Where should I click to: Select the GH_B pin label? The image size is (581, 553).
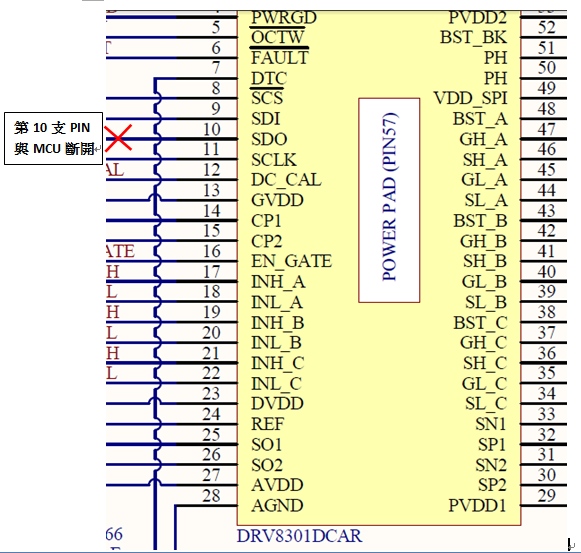click(x=484, y=241)
